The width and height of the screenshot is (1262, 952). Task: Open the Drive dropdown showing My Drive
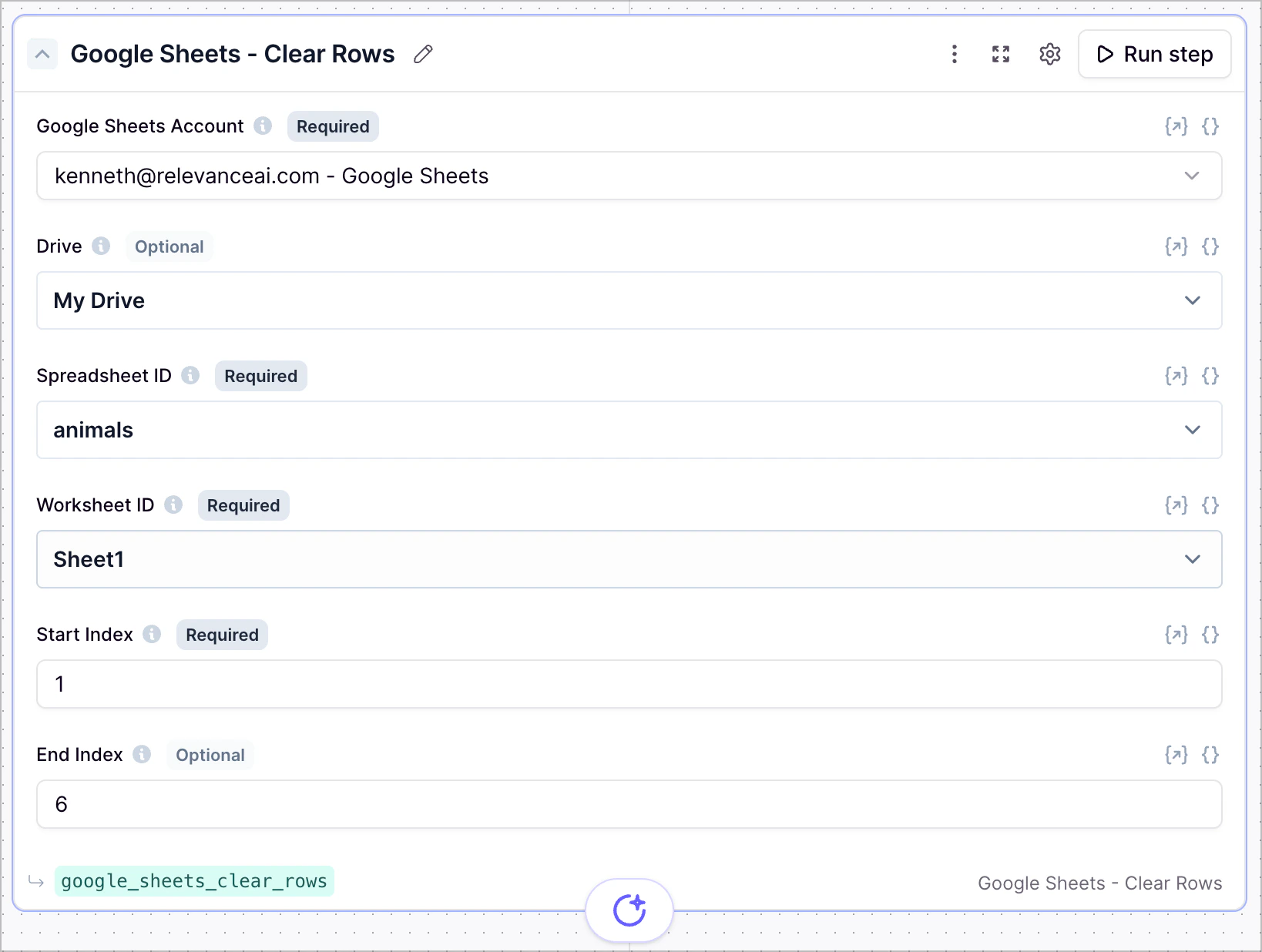(629, 300)
